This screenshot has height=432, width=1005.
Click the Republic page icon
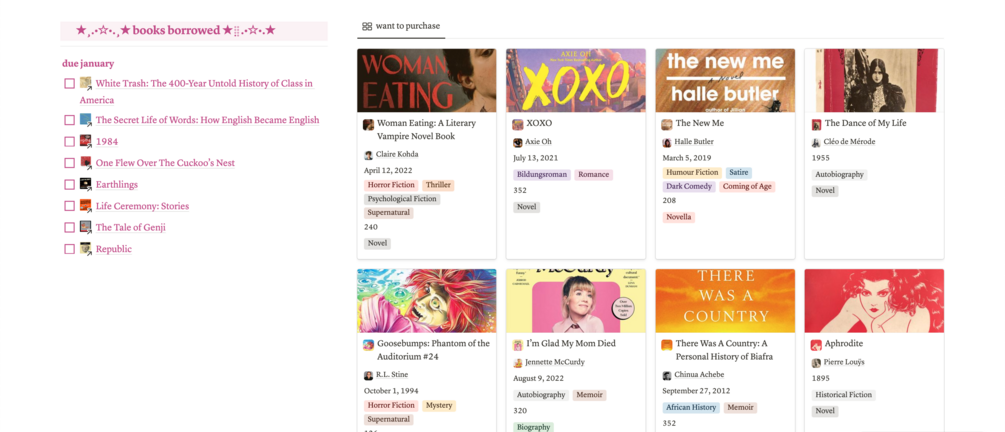click(x=86, y=249)
